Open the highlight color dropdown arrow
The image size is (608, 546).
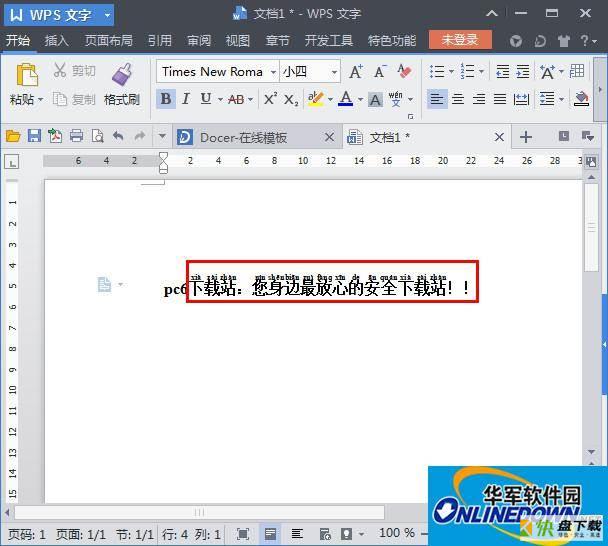pos(330,100)
